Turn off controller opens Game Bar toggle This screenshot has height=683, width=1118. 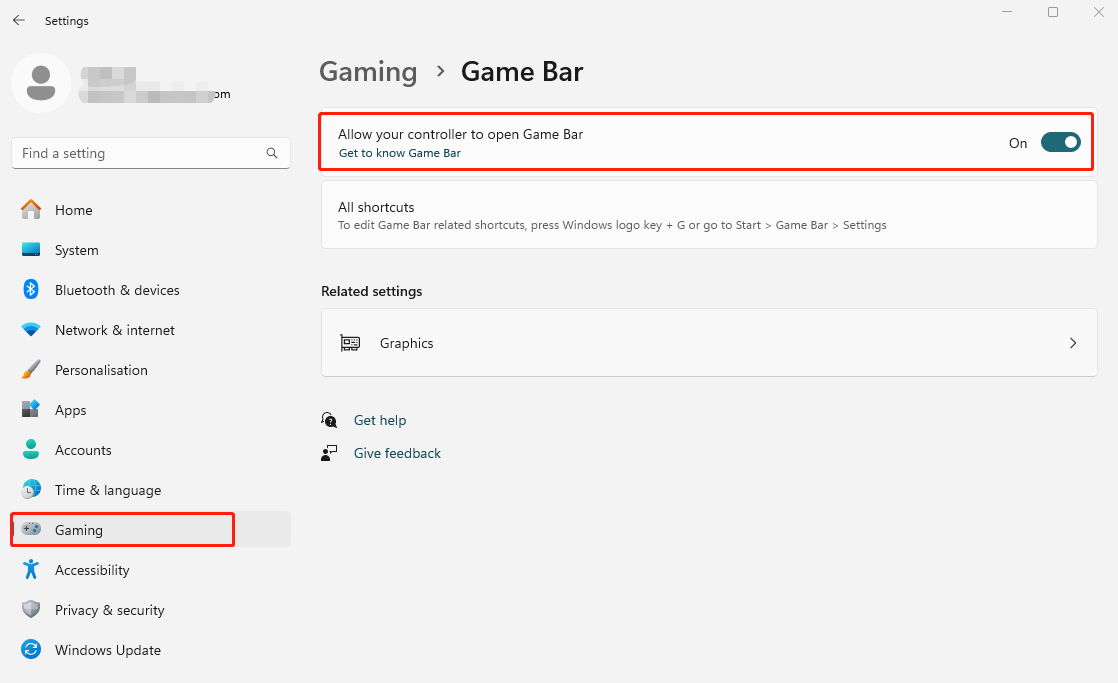pyautogui.click(x=1060, y=143)
